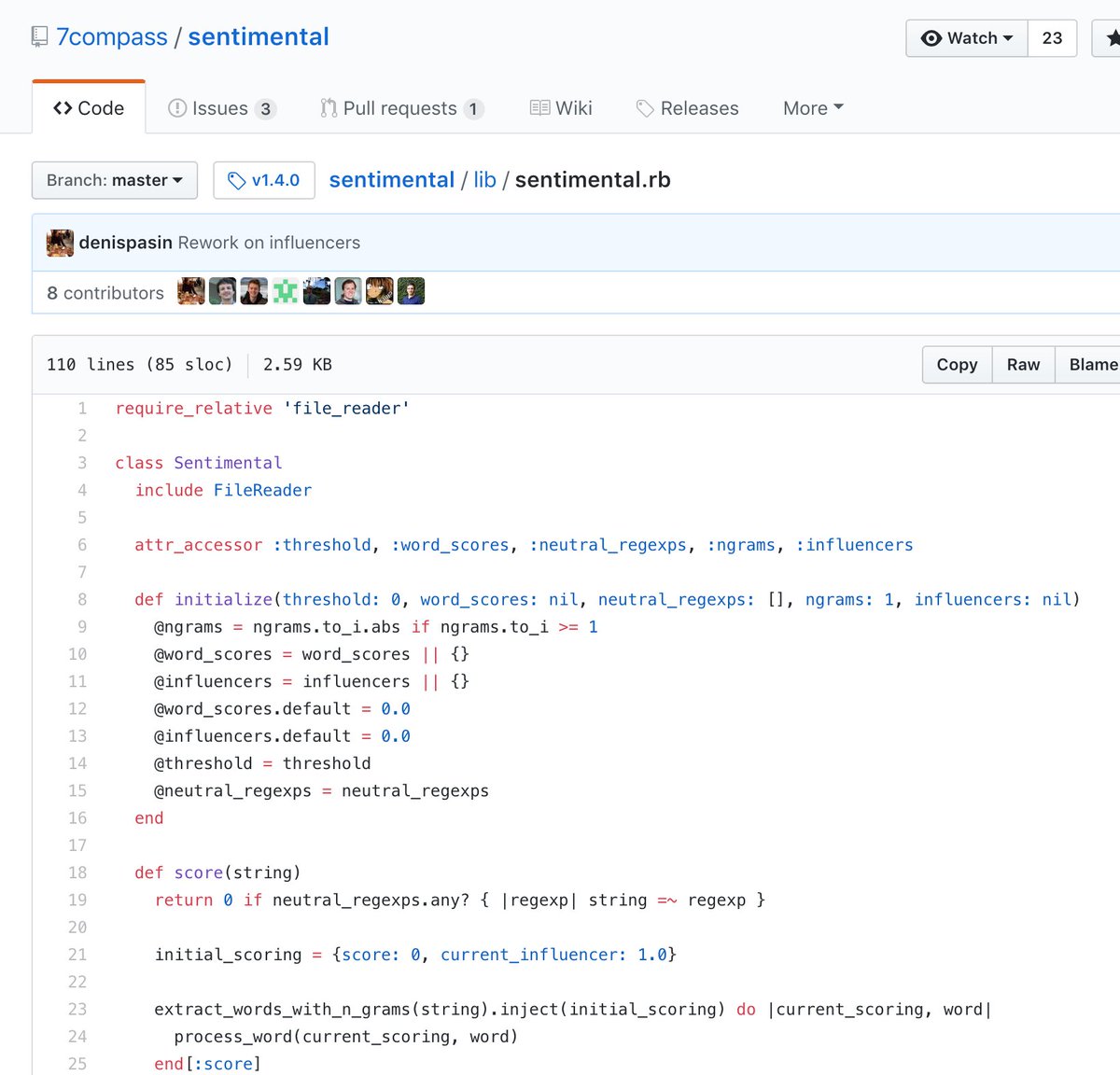Click the 'file_reader' string on line 1
The width and height of the screenshot is (1120, 1075).
click(346, 409)
